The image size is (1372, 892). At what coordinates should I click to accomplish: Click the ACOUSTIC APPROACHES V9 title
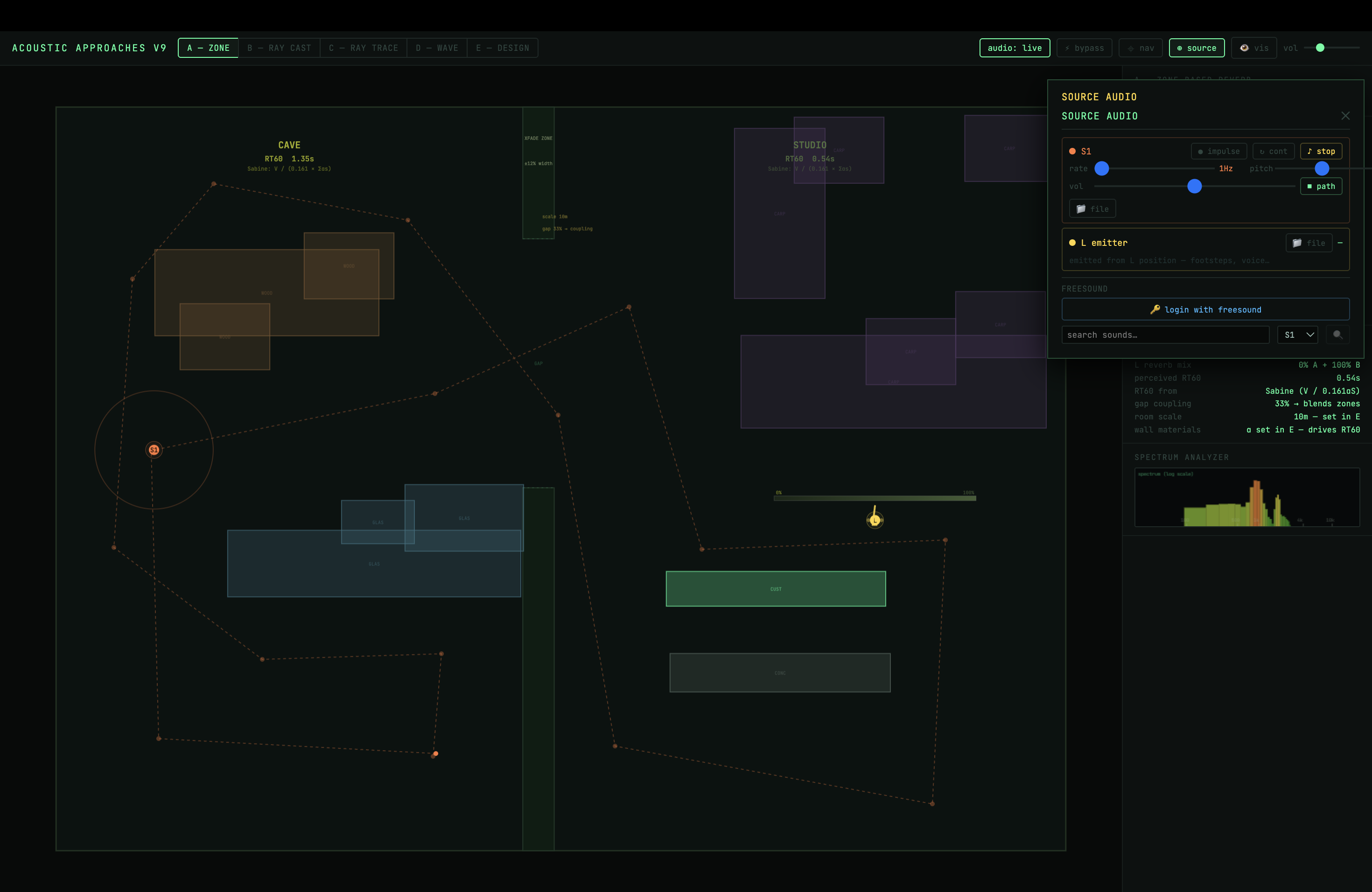[89, 48]
